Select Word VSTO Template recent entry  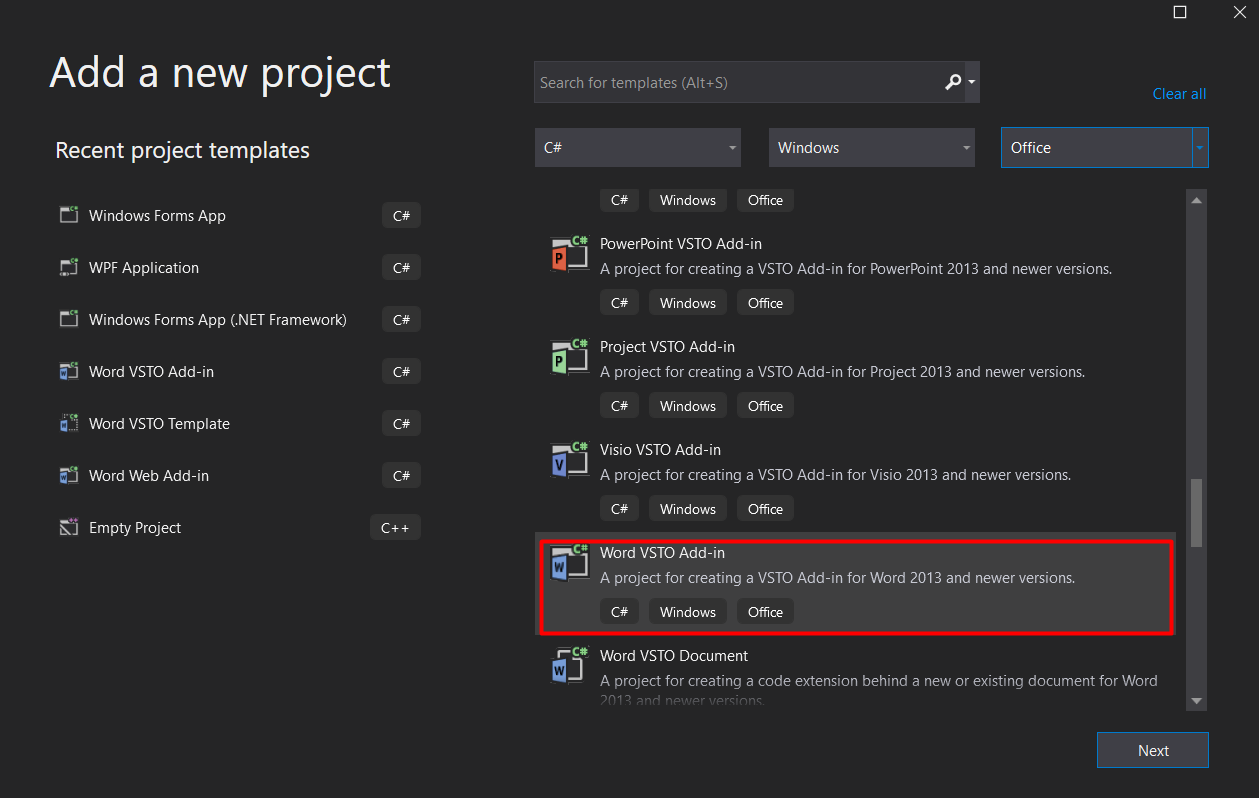(240, 423)
